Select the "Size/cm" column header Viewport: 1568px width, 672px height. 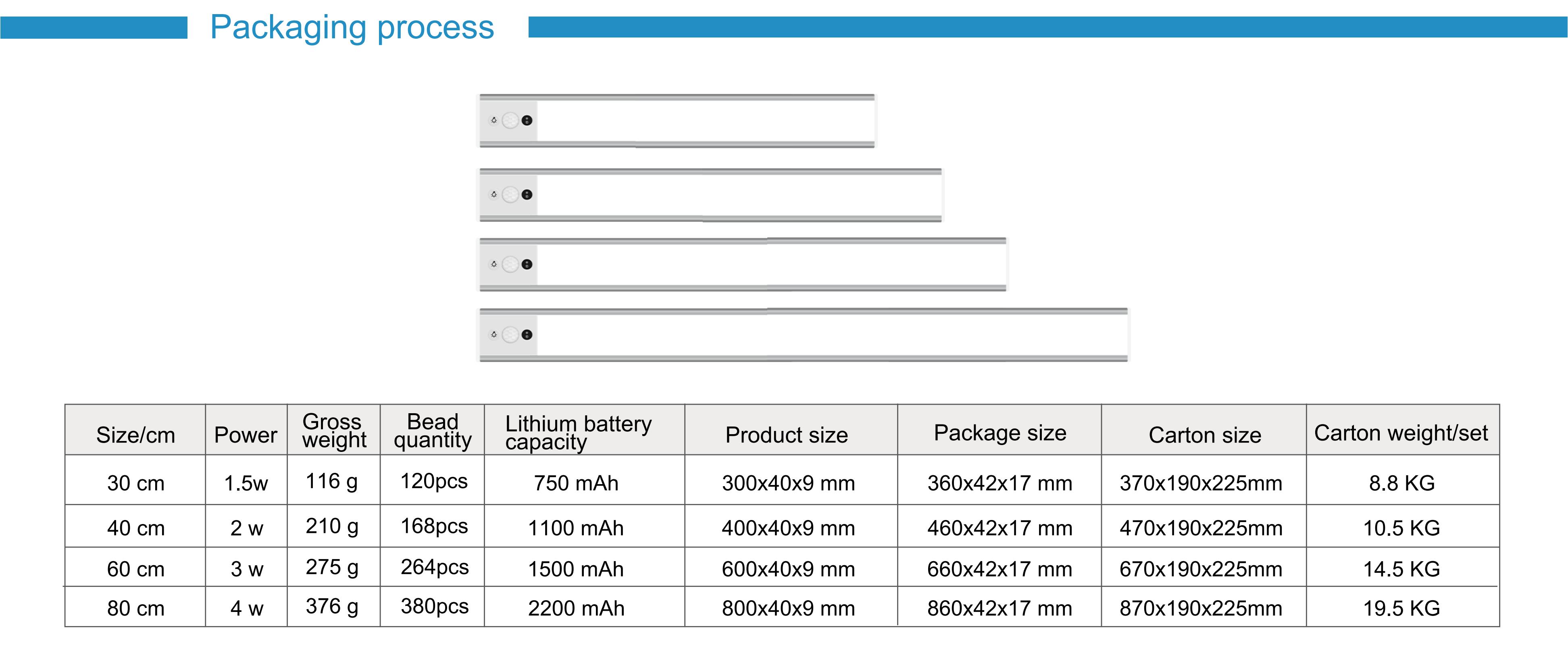click(x=135, y=435)
